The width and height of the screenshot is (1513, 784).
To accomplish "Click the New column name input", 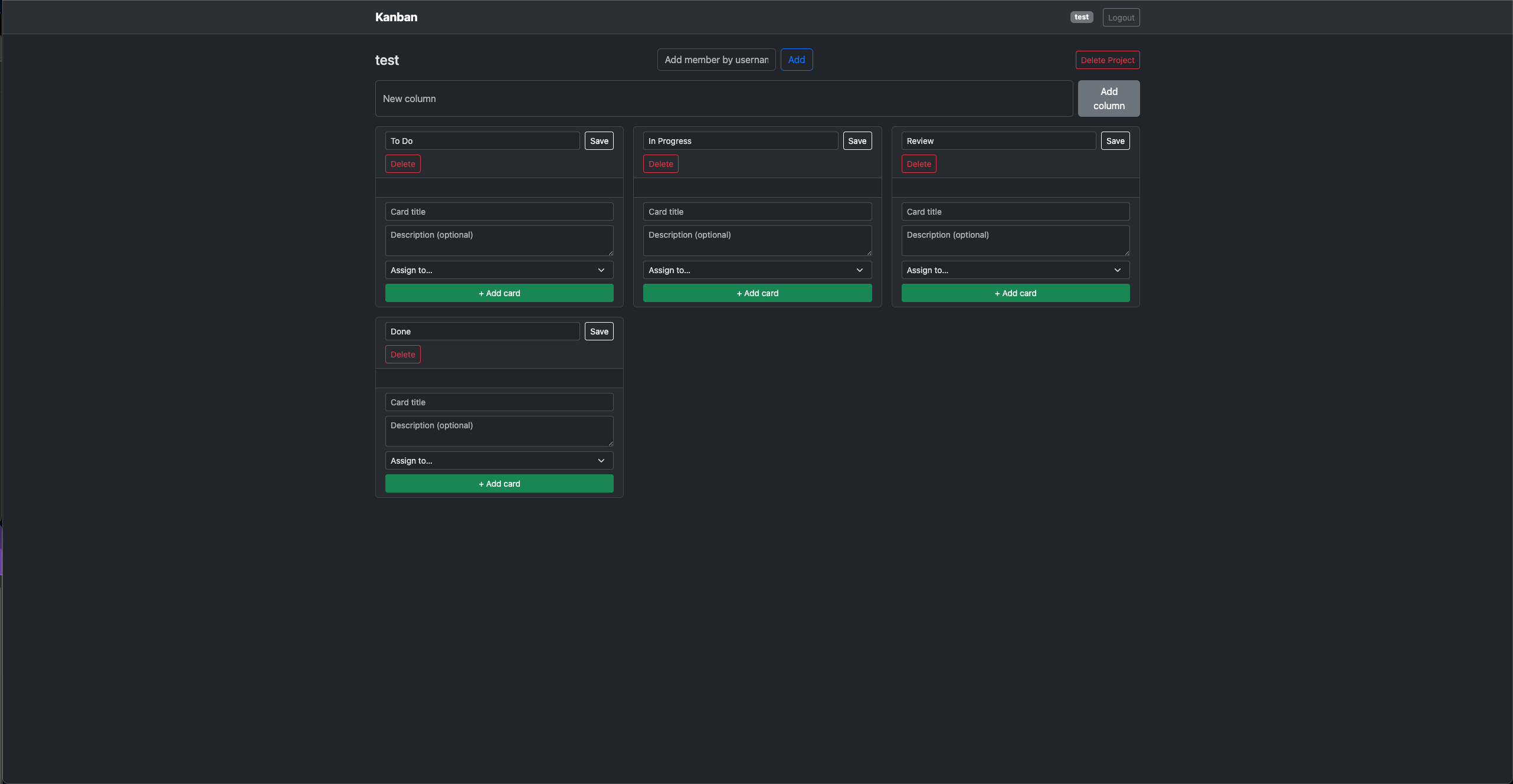I will click(723, 99).
